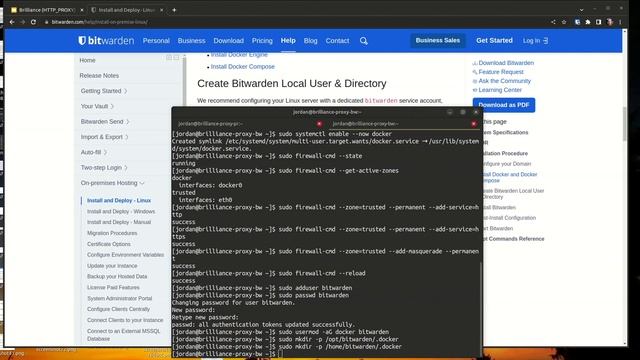Select the first terminal tab jordan@brilliance-proxy-pr

point(250,124)
